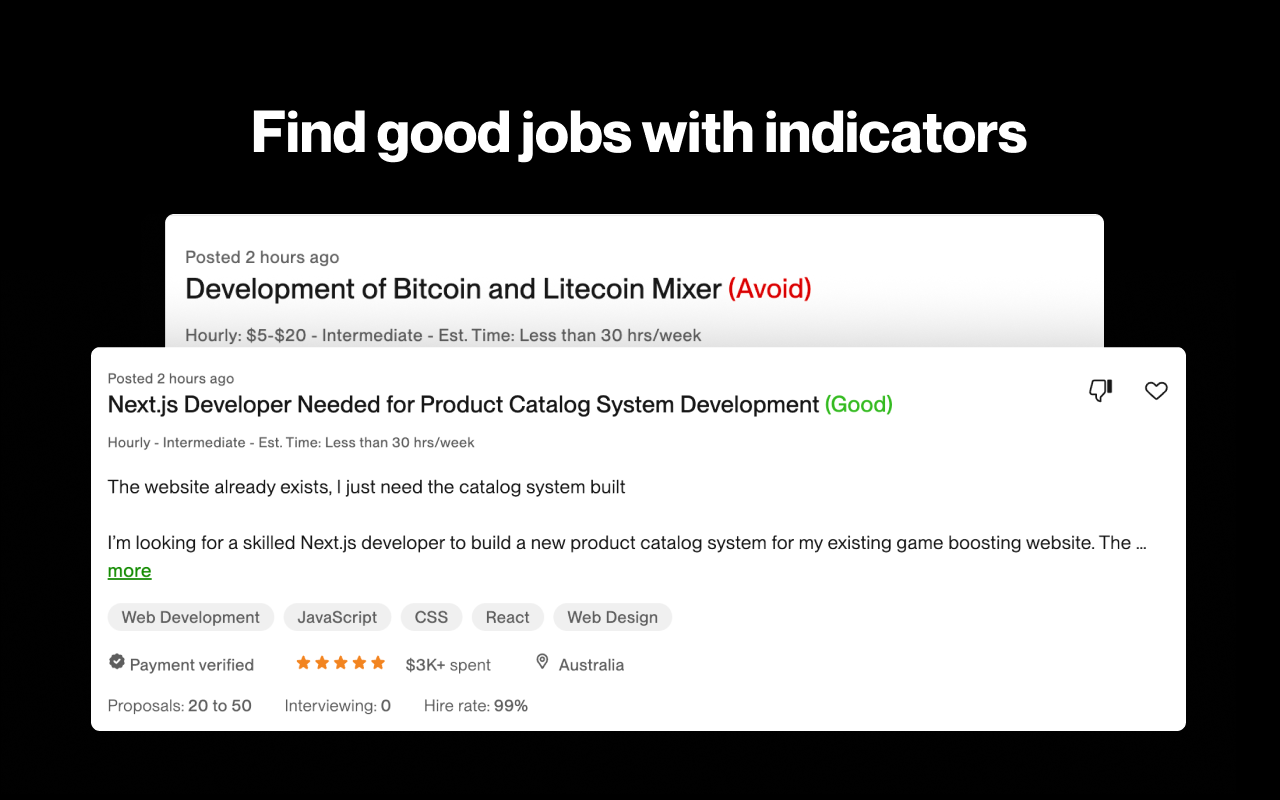
Task: Select the green Good indicator
Action: pyautogui.click(x=858, y=404)
